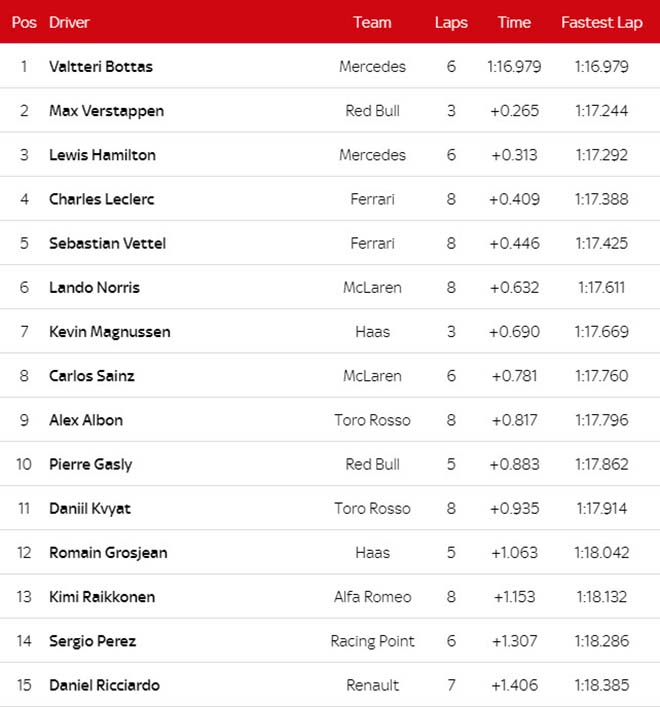Click the Driver column header

(x=69, y=22)
